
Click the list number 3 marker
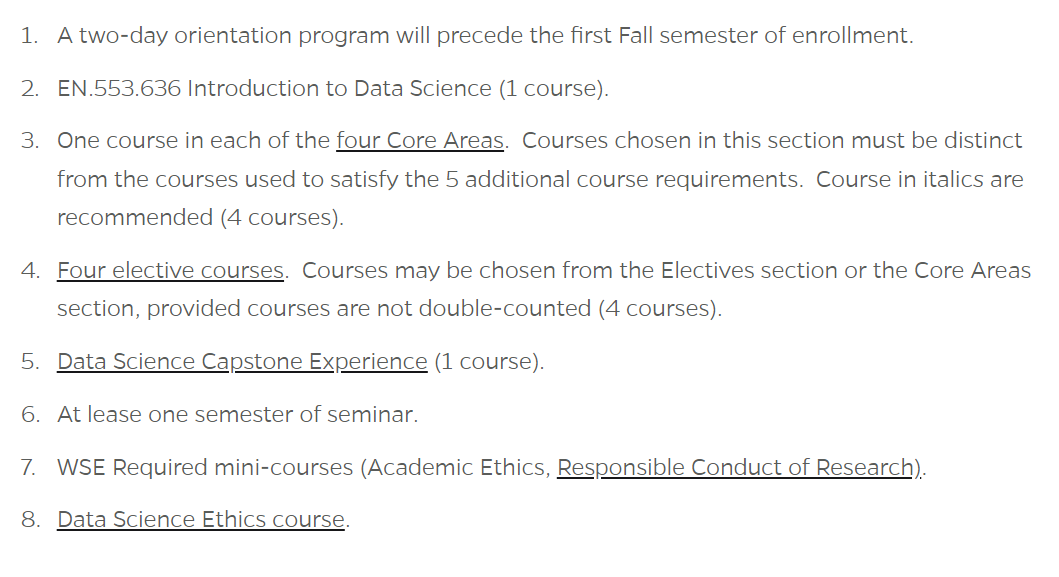[30, 141]
